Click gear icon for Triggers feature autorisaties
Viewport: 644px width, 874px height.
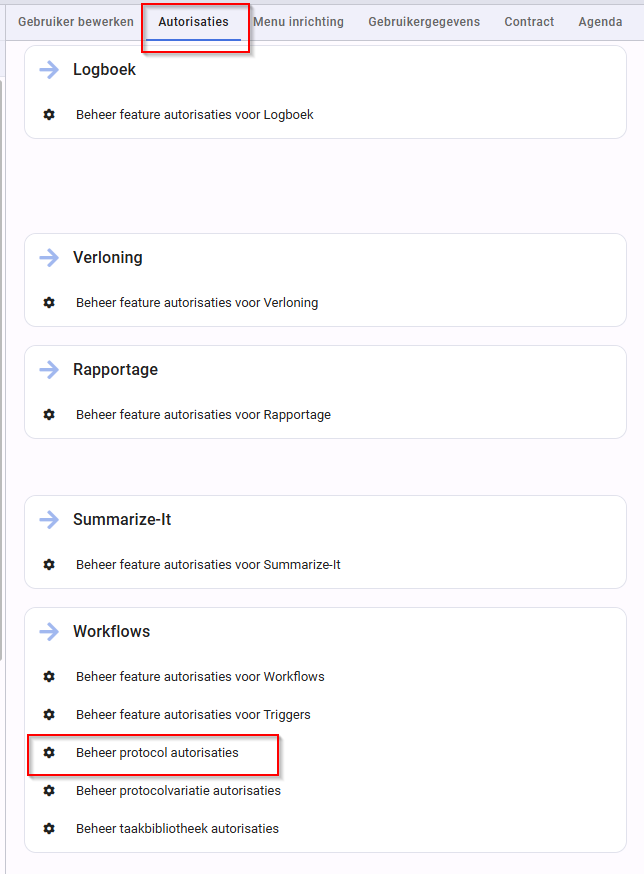coord(49,714)
